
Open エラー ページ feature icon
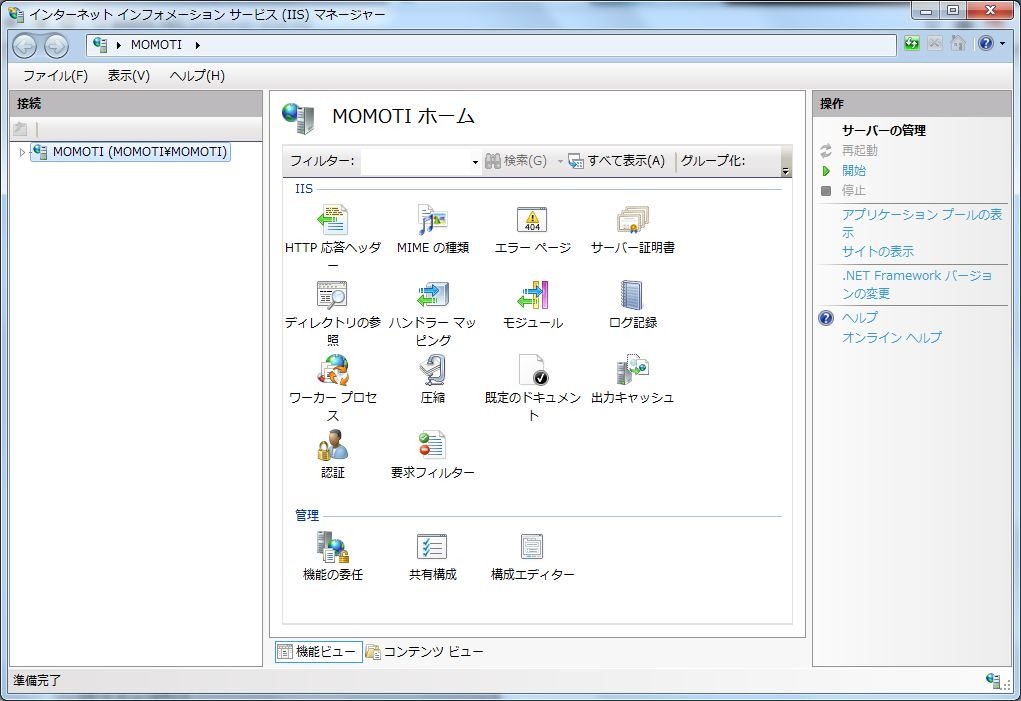(x=532, y=220)
